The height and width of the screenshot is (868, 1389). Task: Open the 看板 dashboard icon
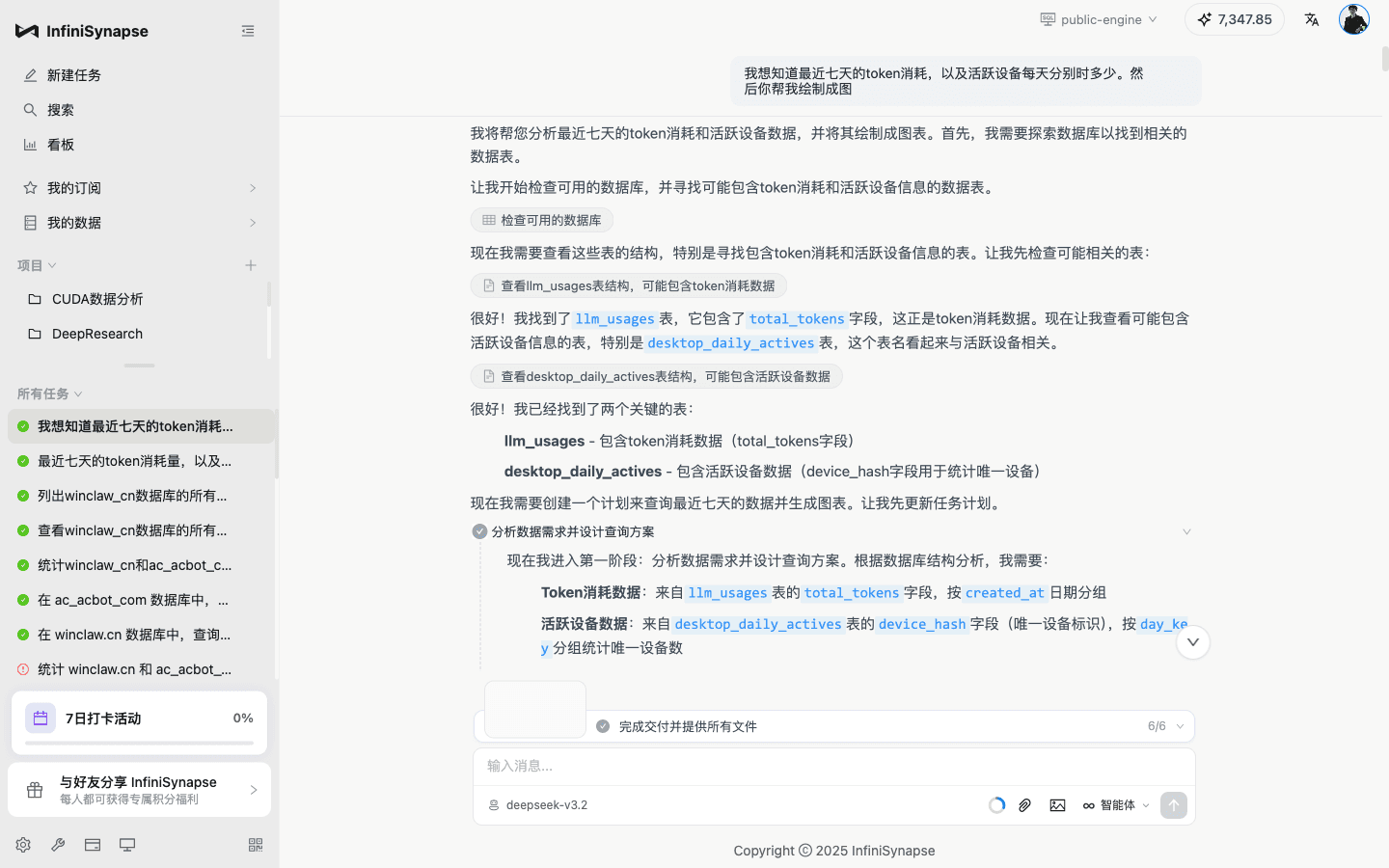tap(30, 144)
